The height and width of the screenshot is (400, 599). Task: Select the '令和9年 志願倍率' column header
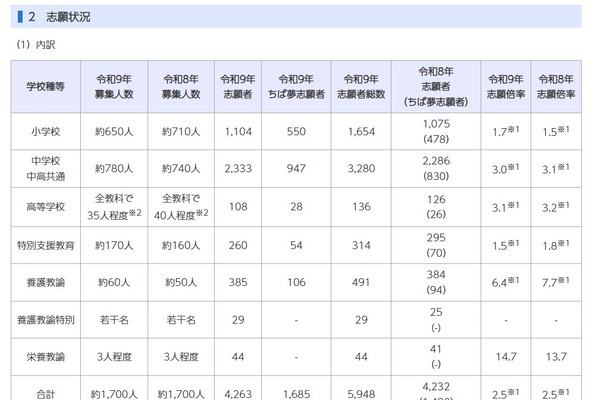[x=506, y=86]
